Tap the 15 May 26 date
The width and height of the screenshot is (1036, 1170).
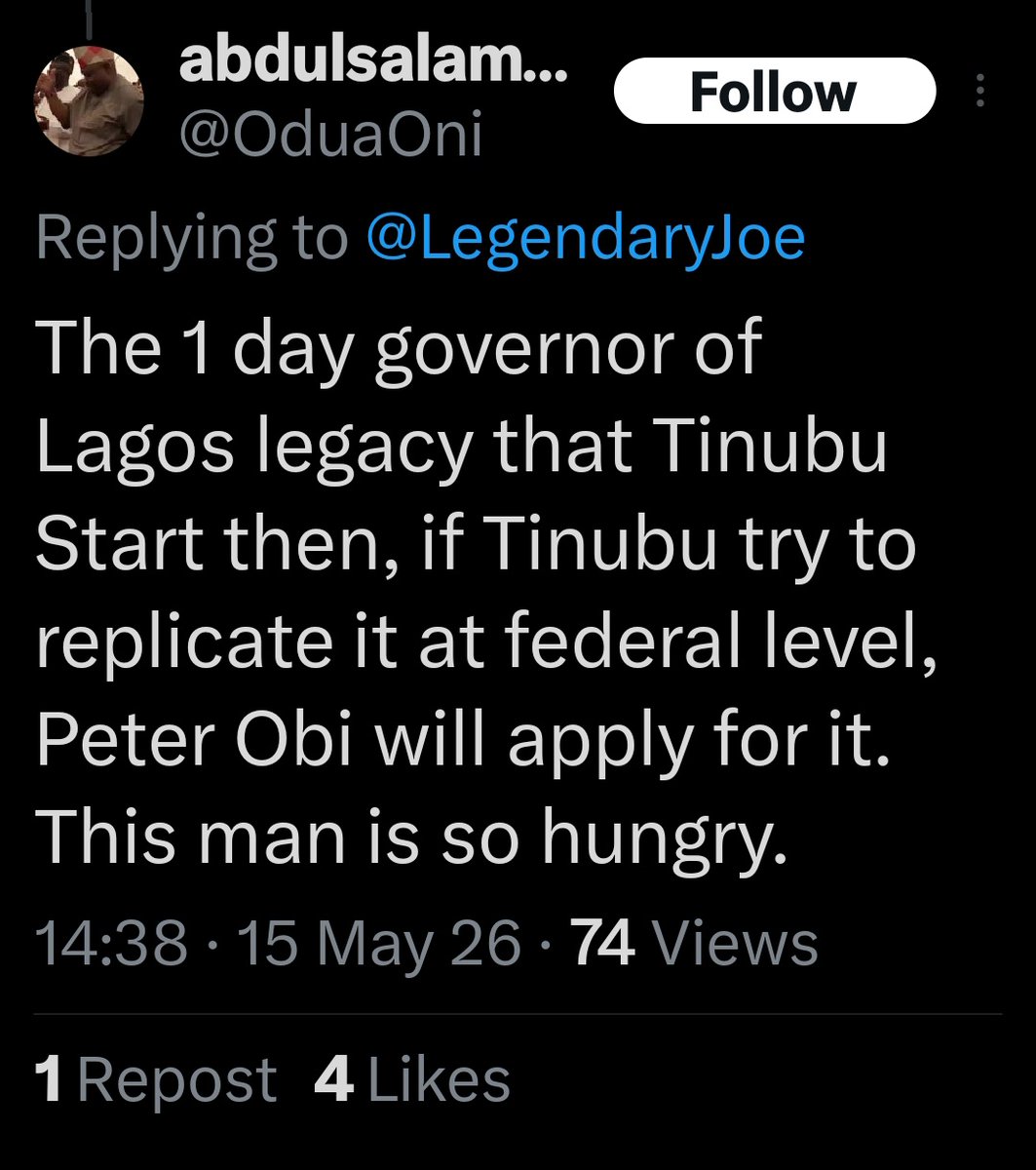click(380, 944)
